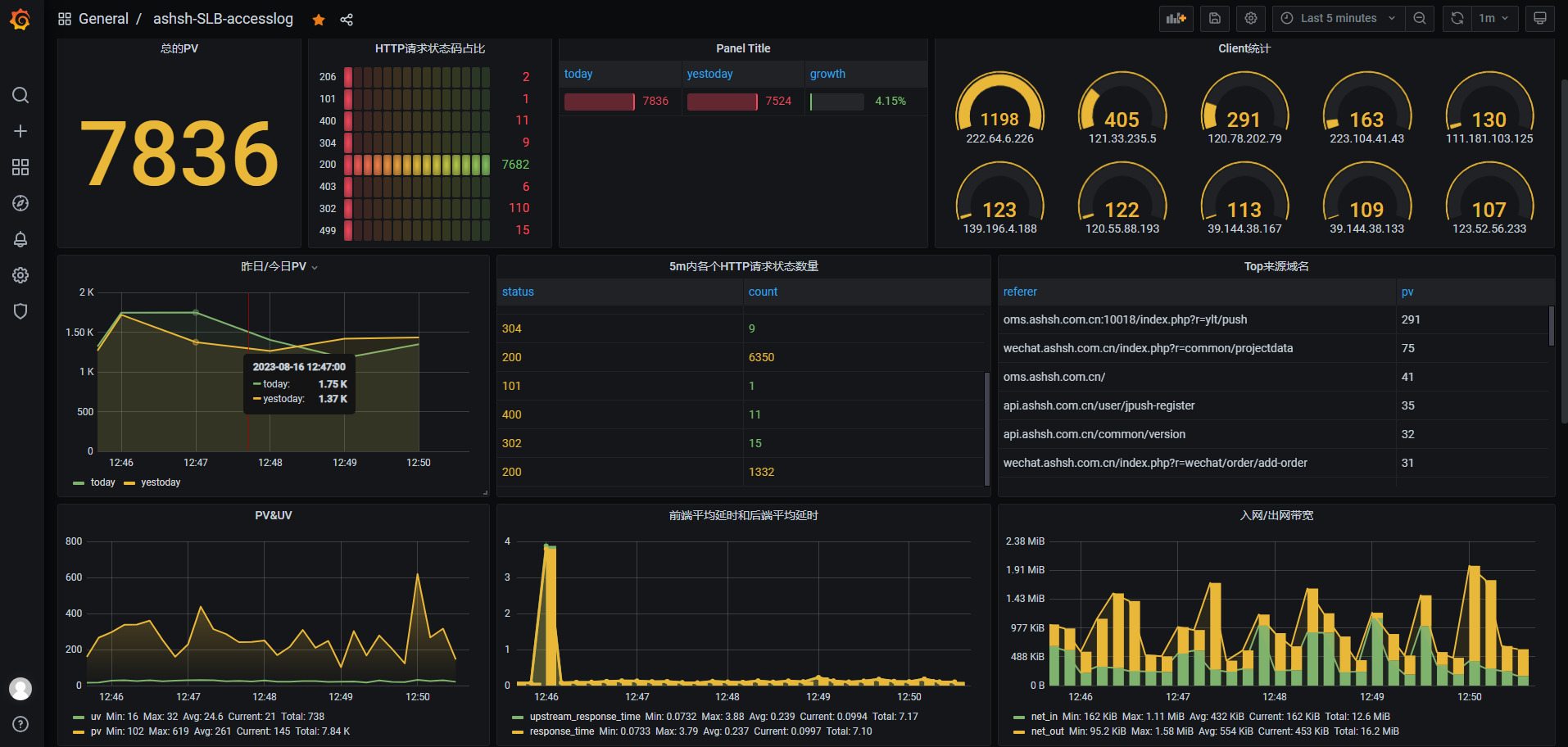Click the Top来源域名 table scrollbar
This screenshot has width=1568, height=747.
(1552, 326)
